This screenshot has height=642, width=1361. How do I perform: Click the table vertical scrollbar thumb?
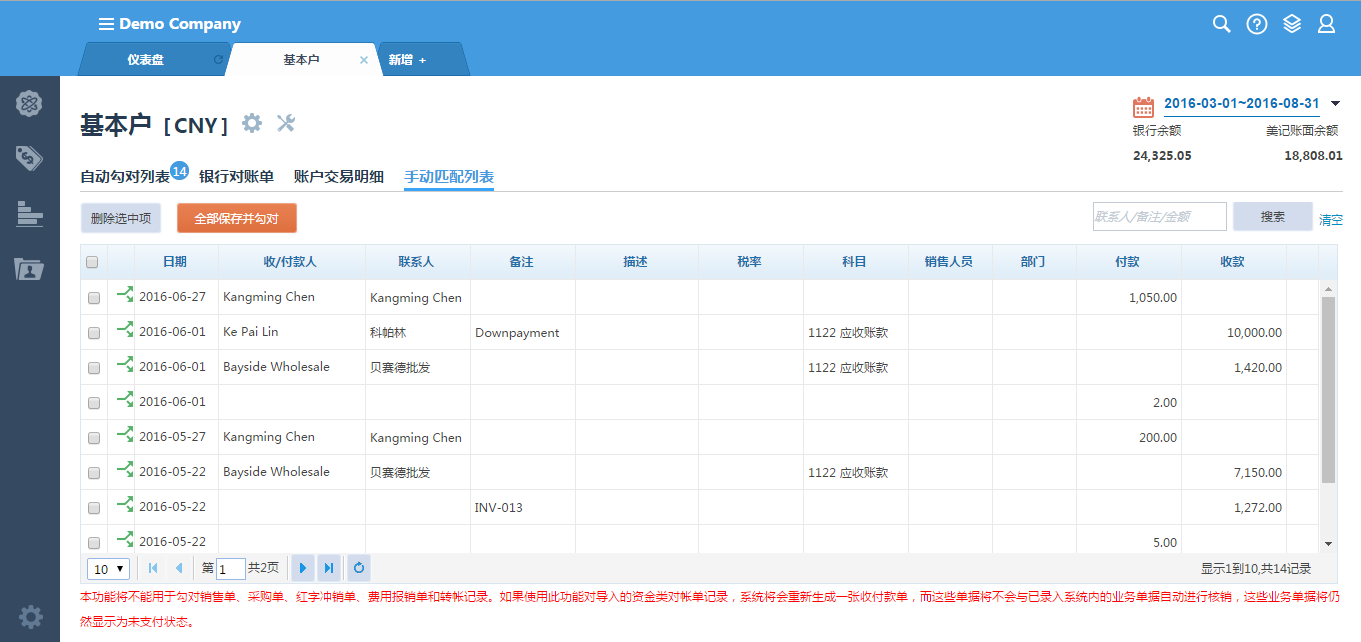[x=1328, y=390]
